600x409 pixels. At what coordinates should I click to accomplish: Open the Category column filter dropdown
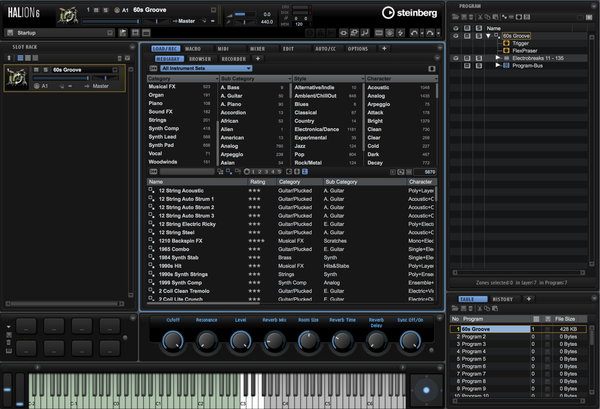coord(217,78)
